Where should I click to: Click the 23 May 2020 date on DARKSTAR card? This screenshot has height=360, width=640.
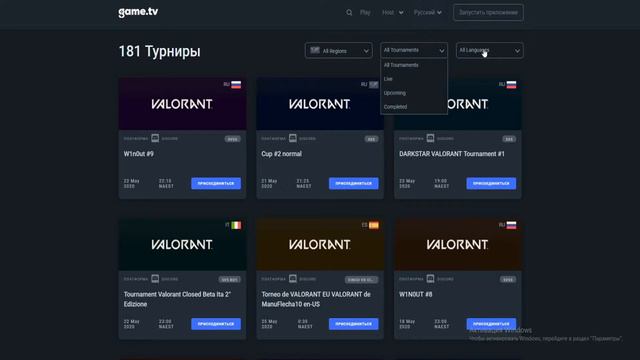point(407,183)
